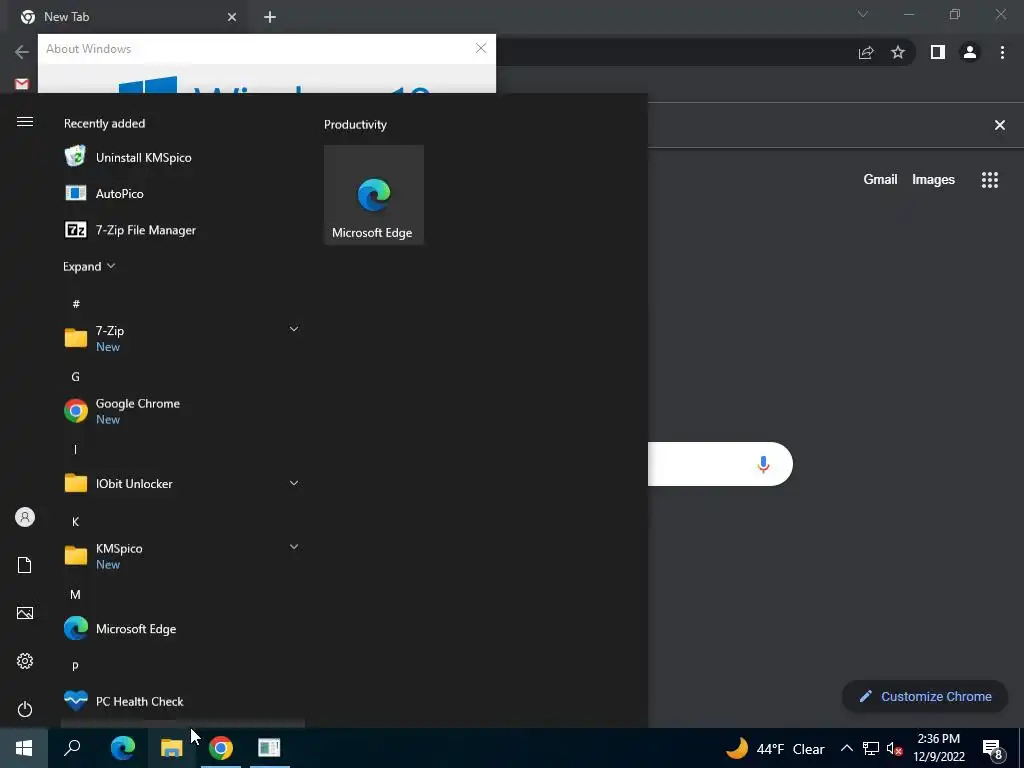Image resolution: width=1024 pixels, height=768 pixels.
Task: Click the Windows Start button
Action: [24, 748]
